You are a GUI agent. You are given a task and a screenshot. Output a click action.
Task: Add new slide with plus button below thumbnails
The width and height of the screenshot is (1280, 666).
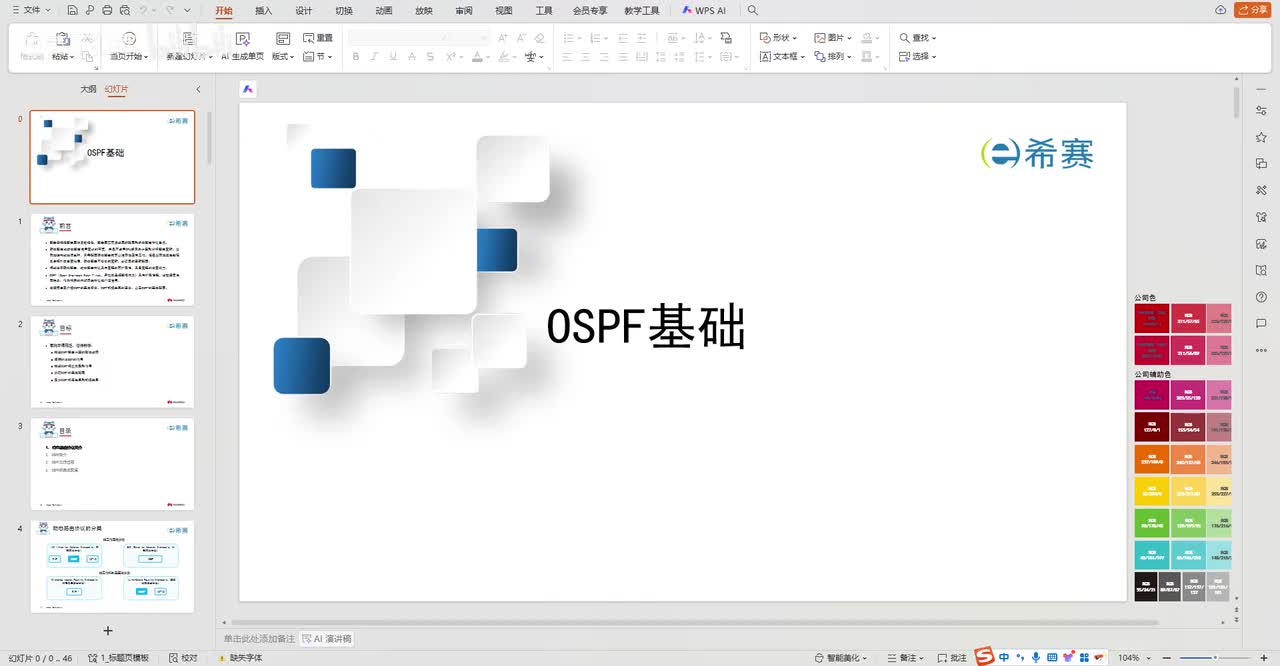108,630
